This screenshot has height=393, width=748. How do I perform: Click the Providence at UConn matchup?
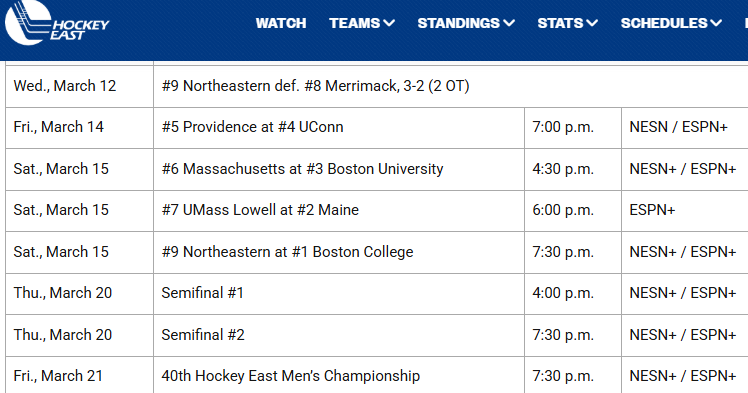click(x=252, y=127)
